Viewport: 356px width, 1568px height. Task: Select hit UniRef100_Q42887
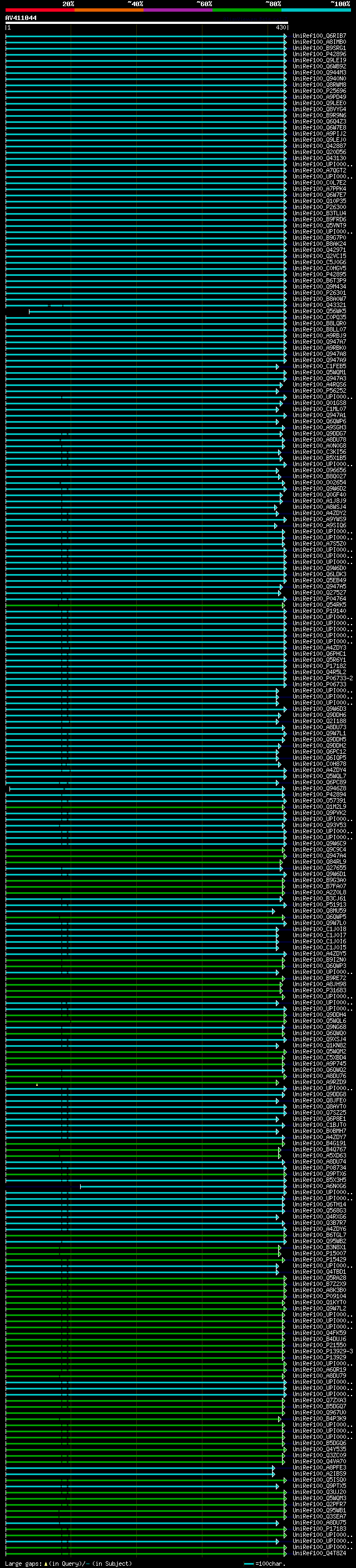[319, 146]
